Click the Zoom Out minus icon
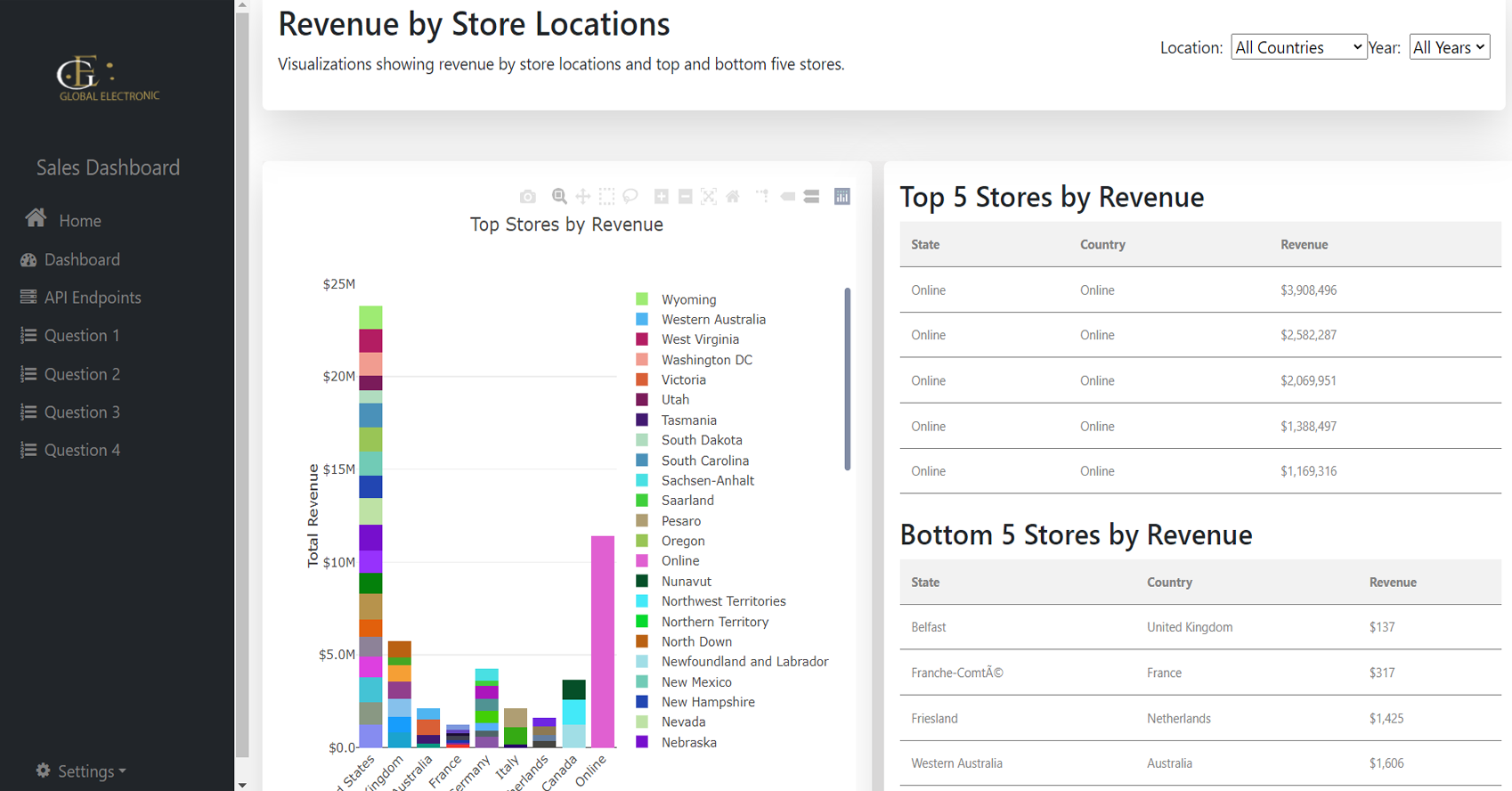The width and height of the screenshot is (1512, 791). pyautogui.click(x=686, y=197)
